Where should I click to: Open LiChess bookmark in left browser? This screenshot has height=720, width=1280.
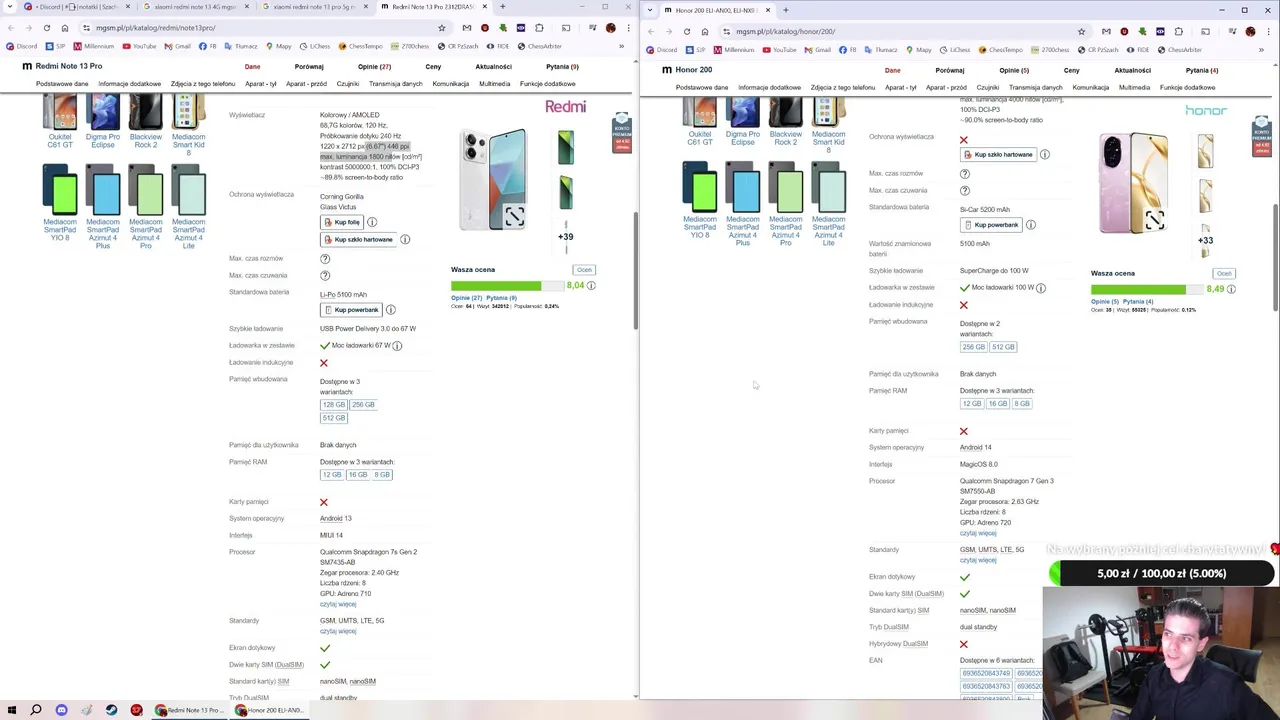(x=315, y=46)
